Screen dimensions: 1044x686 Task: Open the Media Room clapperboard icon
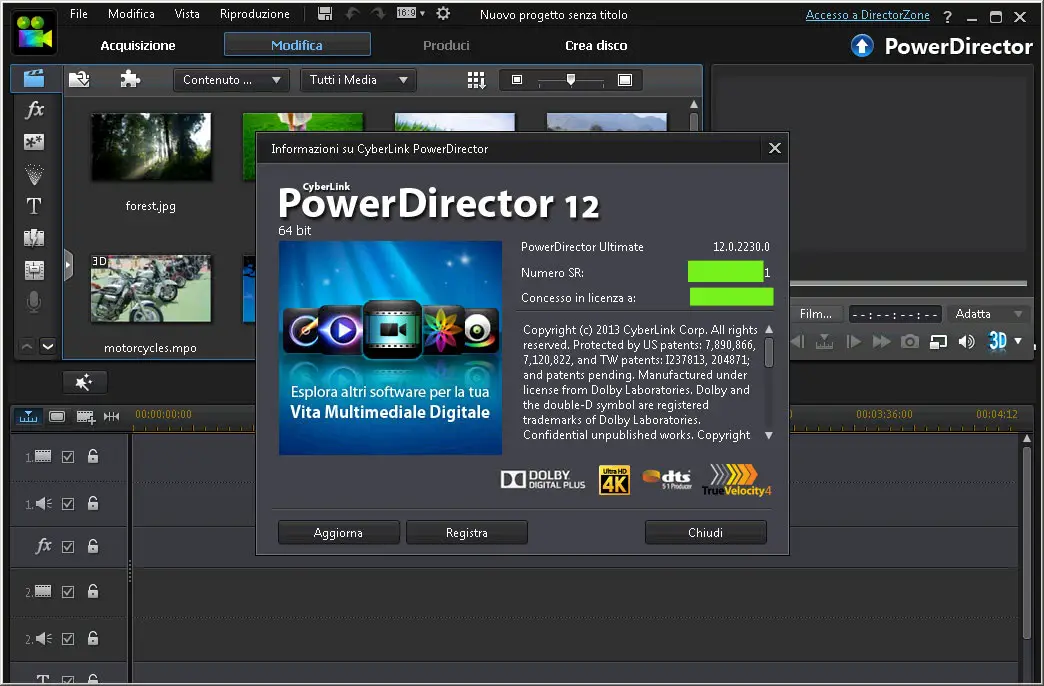click(x=34, y=79)
